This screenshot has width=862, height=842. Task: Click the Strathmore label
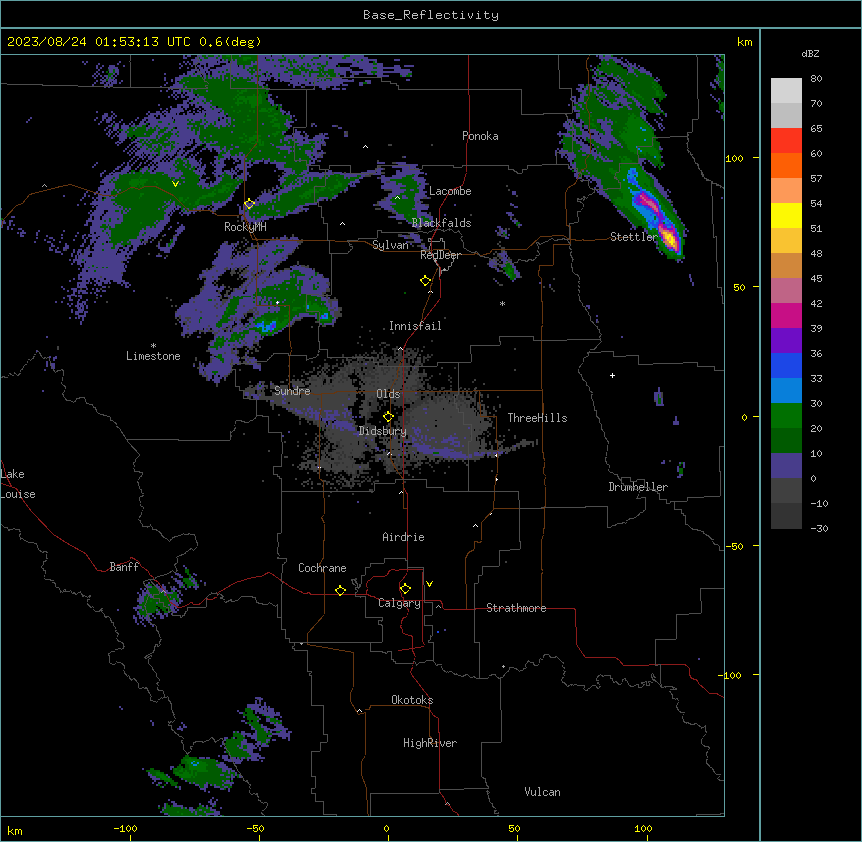click(516, 608)
